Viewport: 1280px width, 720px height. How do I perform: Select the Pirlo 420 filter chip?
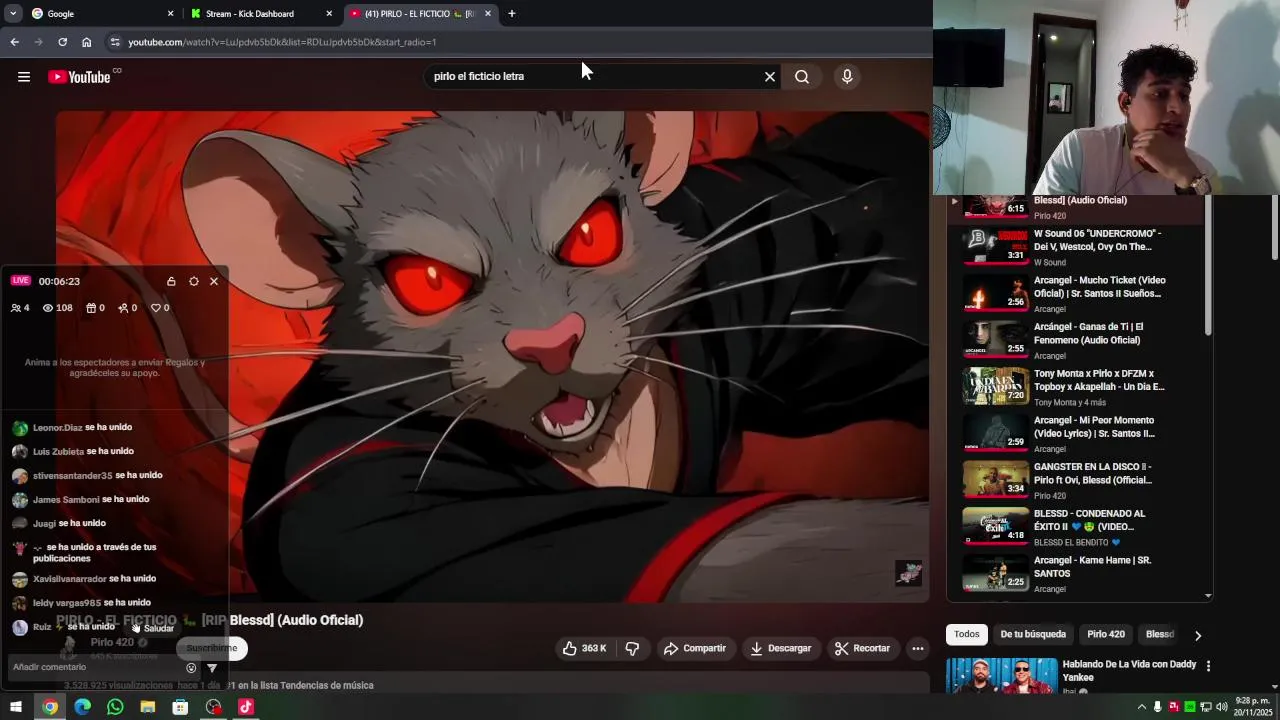pos(1106,634)
